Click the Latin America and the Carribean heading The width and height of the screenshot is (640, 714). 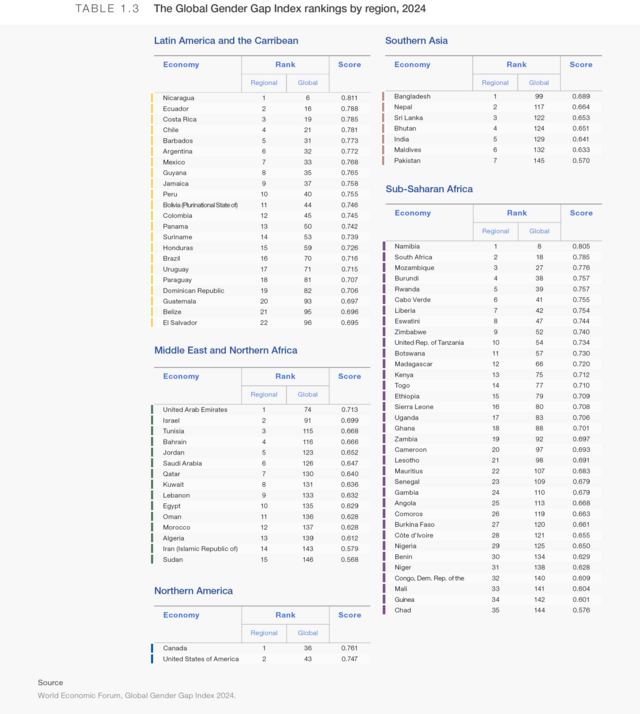pyautogui.click(x=226, y=41)
